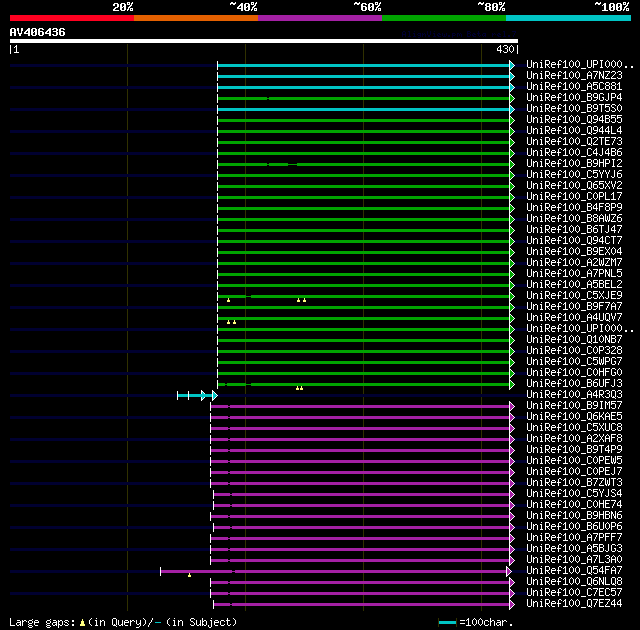Pick the UniRef100_A2WZM7 label
Image resolution: width=640 pixels, height=630 pixels.
(x=574, y=263)
